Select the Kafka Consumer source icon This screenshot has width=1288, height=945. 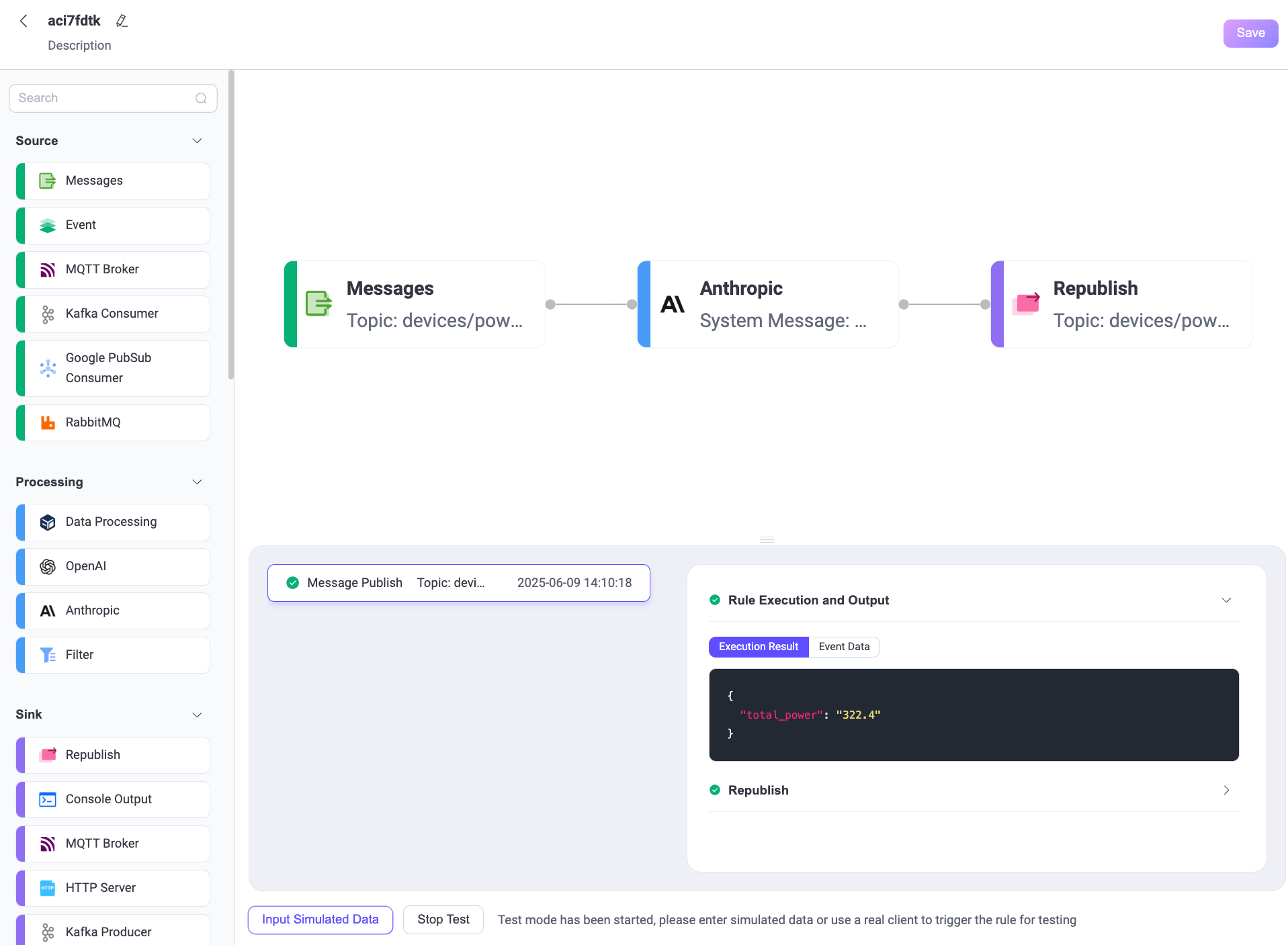[x=48, y=314]
